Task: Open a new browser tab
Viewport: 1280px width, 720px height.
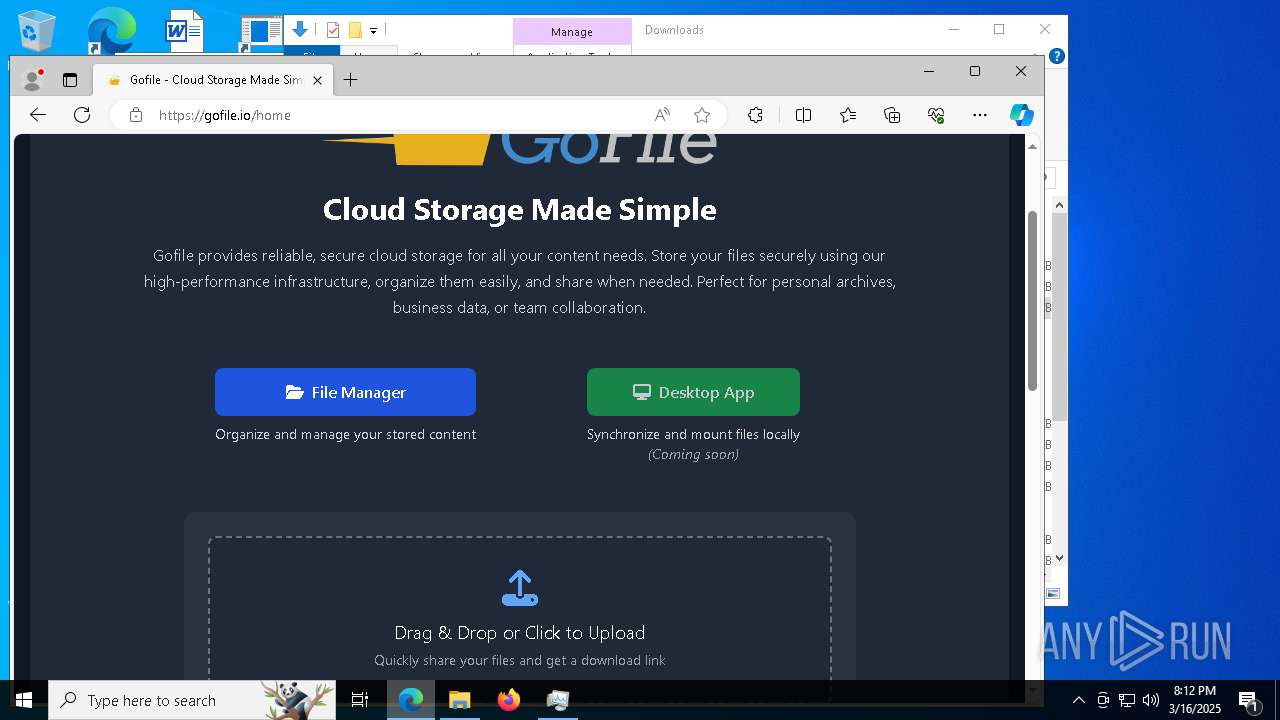Action: click(350, 80)
